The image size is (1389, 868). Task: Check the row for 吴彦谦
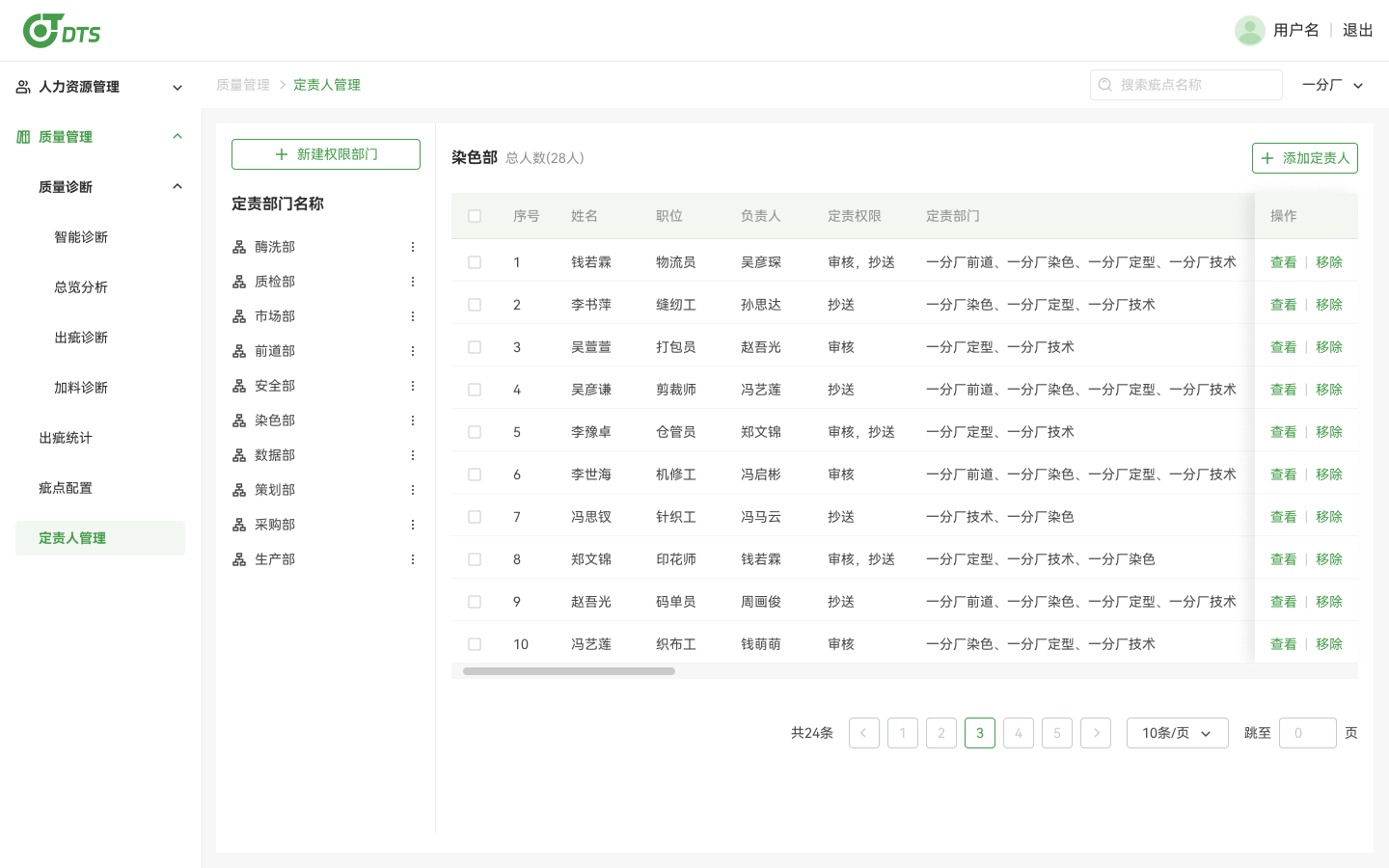click(x=475, y=390)
